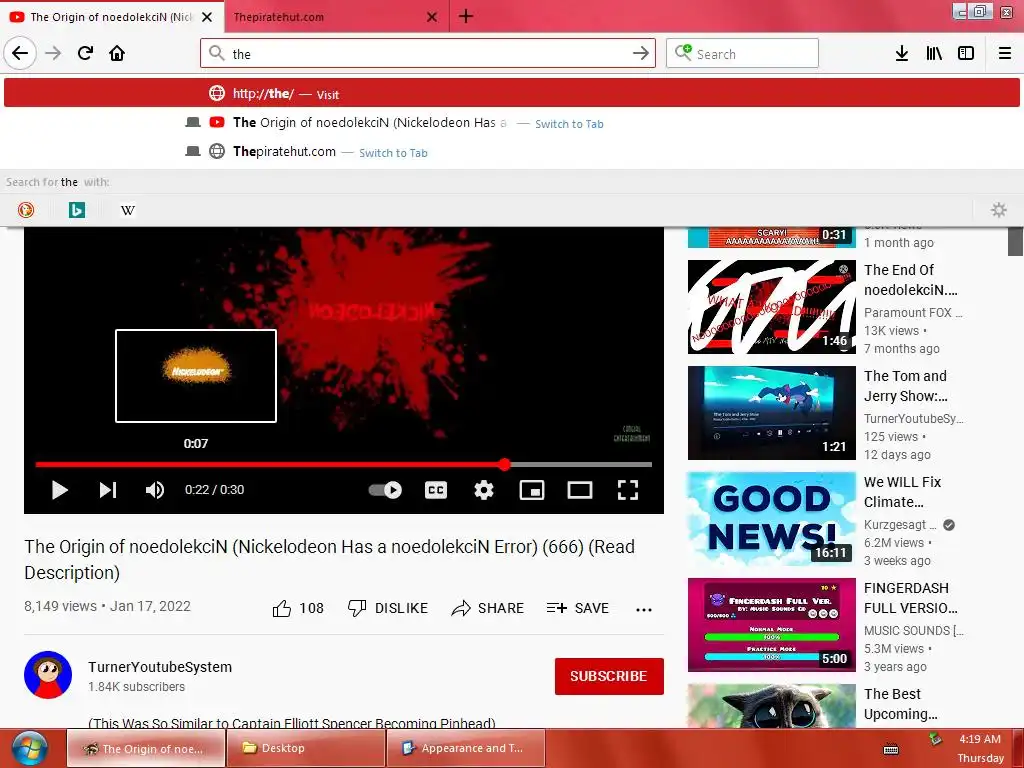This screenshot has width=1024, height=768.
Task: Switch to Thepiratehut.com tab suggestion
Action: pyautogui.click(x=512, y=152)
